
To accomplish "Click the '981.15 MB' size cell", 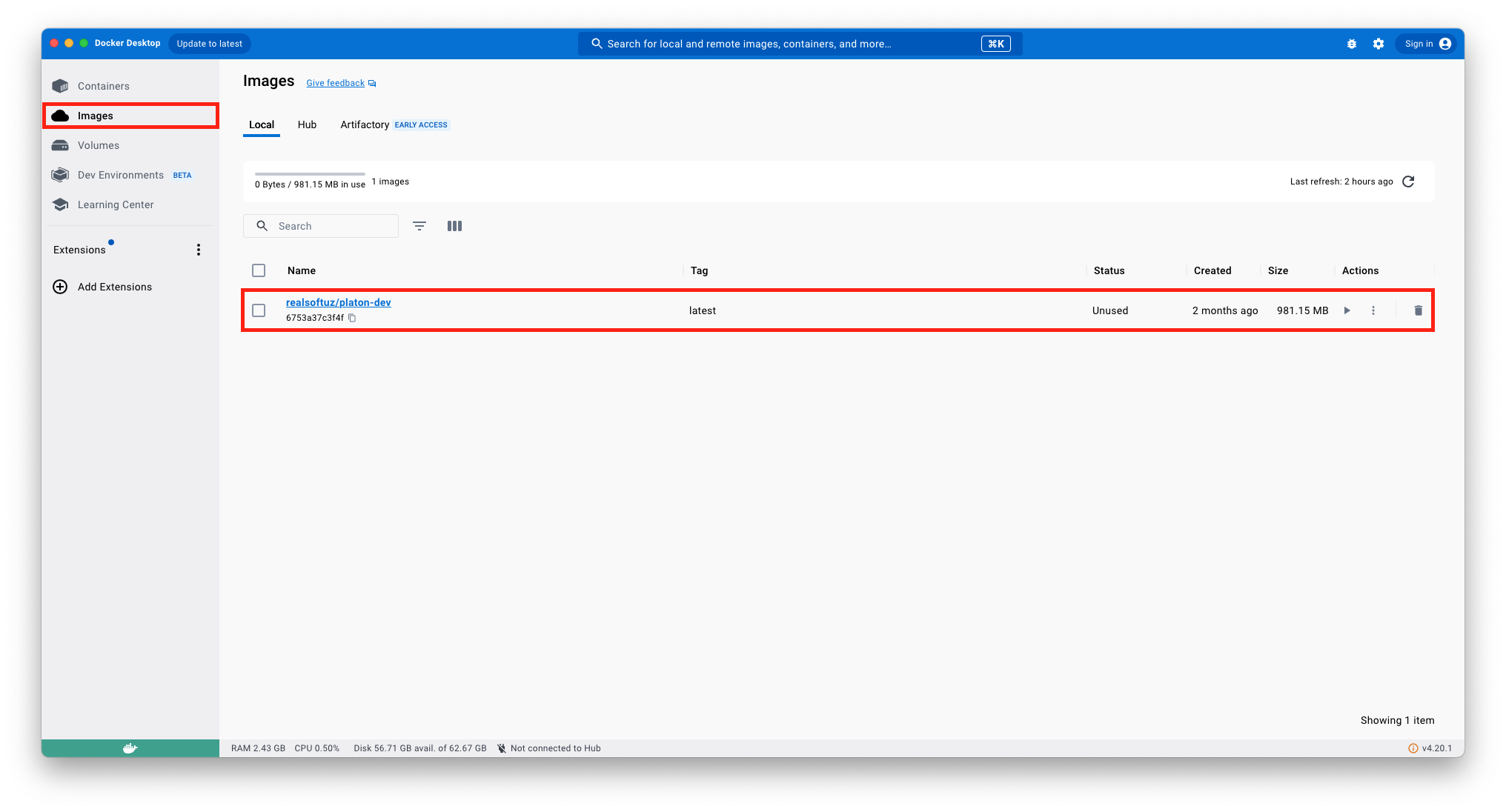I will tap(1302, 310).
